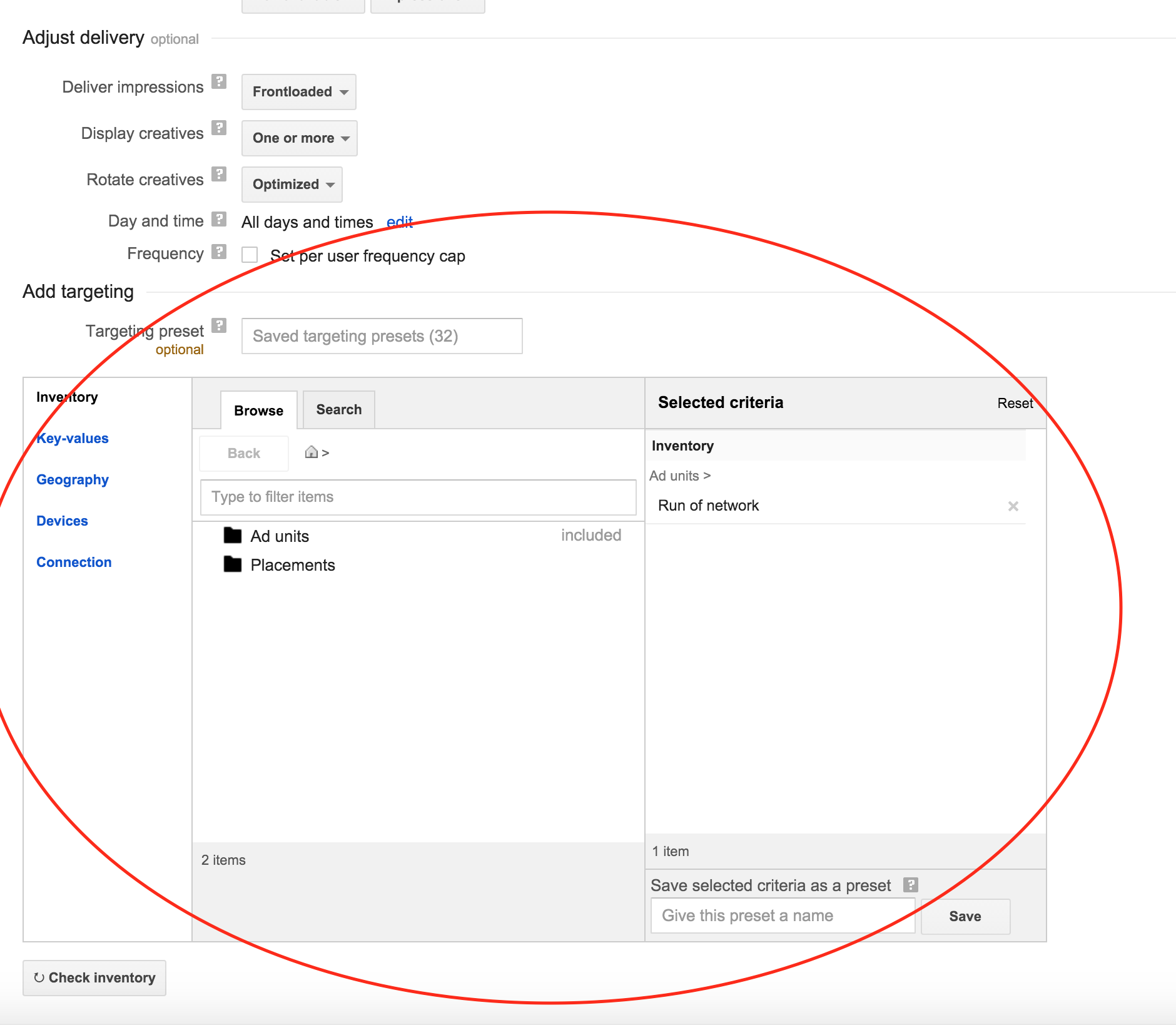Click the Type to filter items field
Image resolution: width=1176 pixels, height=1025 pixels.
pyautogui.click(x=418, y=497)
